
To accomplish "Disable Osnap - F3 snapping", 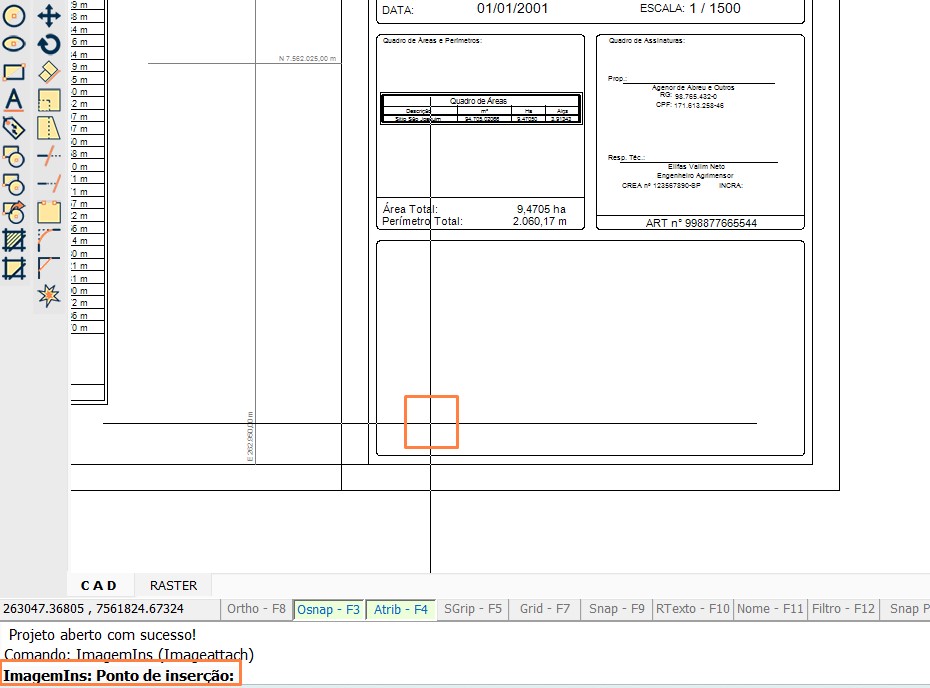I will coord(329,609).
